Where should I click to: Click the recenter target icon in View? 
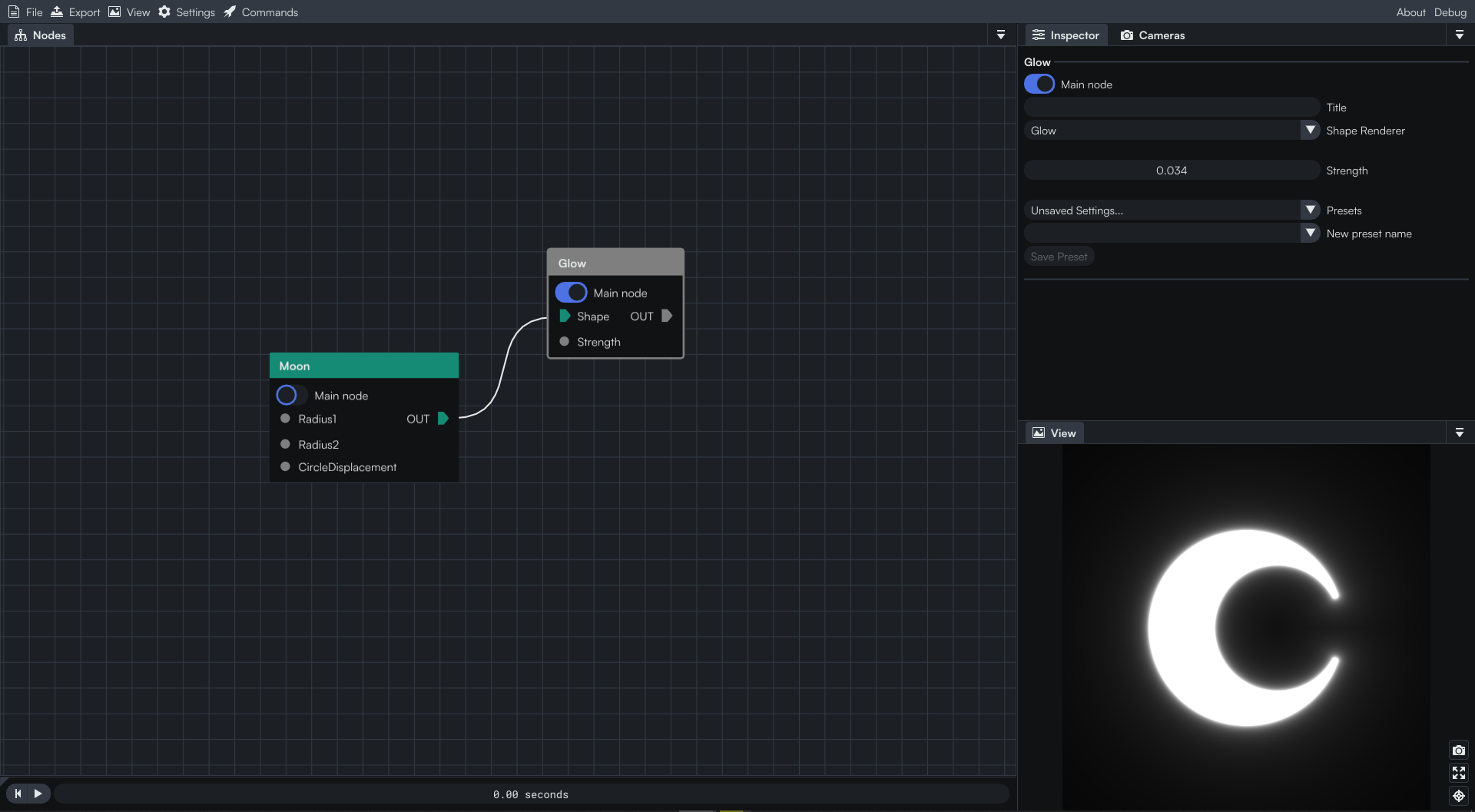(1458, 796)
